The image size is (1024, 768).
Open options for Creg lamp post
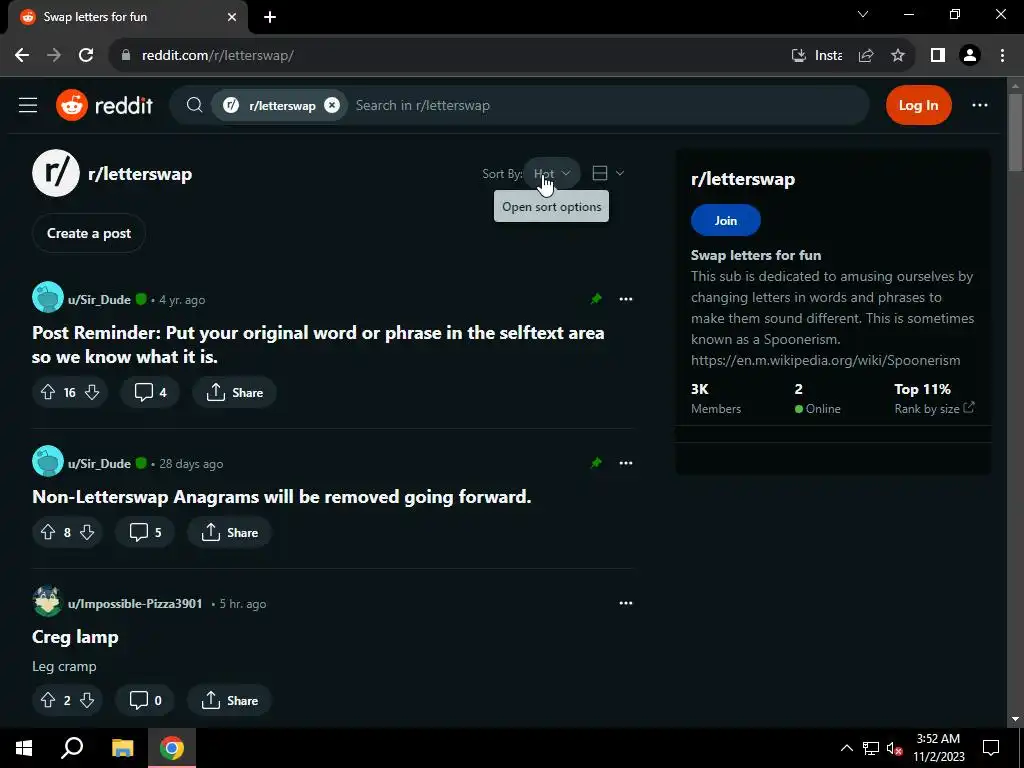[626, 603]
